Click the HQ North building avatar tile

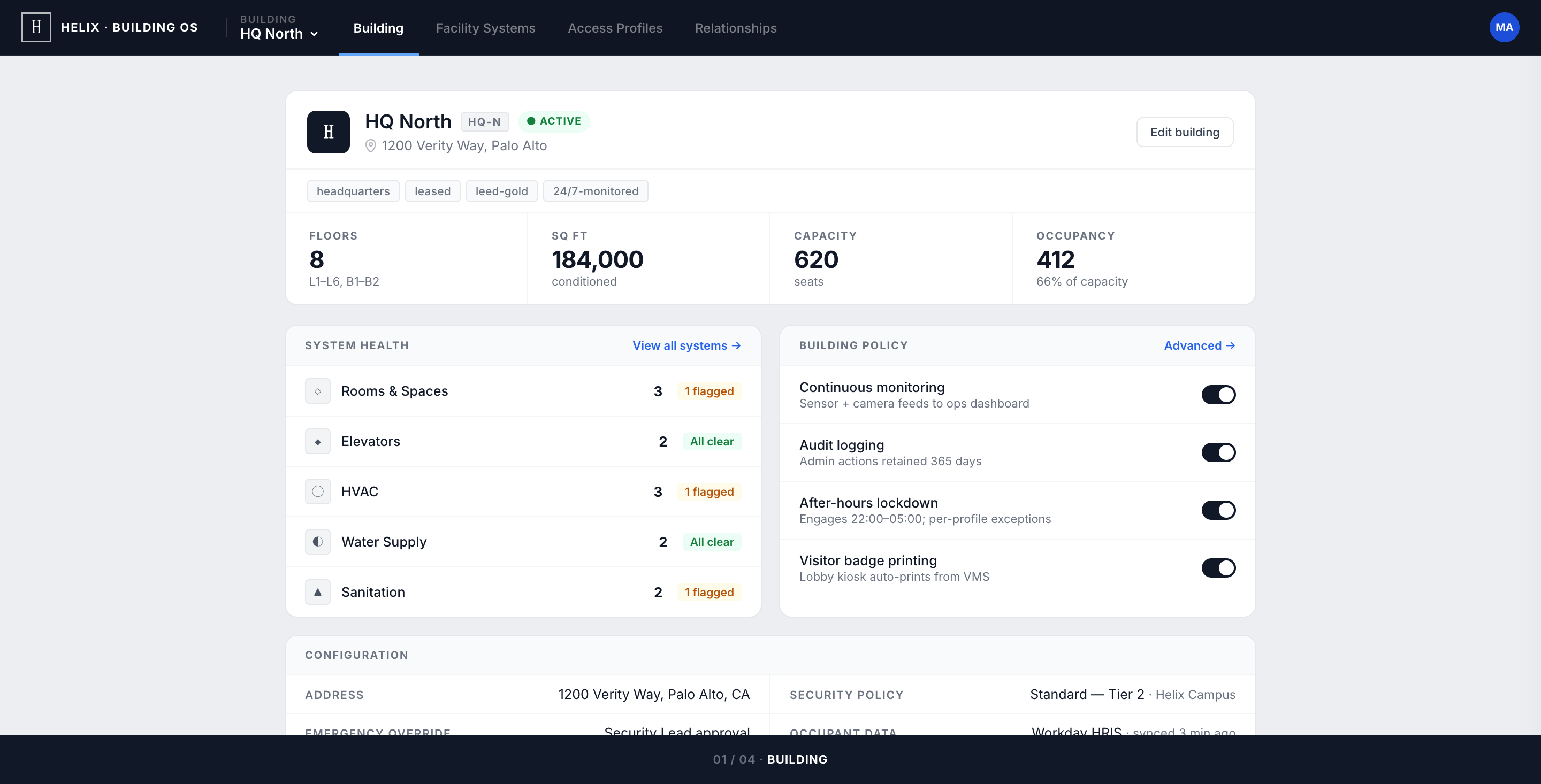coord(329,132)
